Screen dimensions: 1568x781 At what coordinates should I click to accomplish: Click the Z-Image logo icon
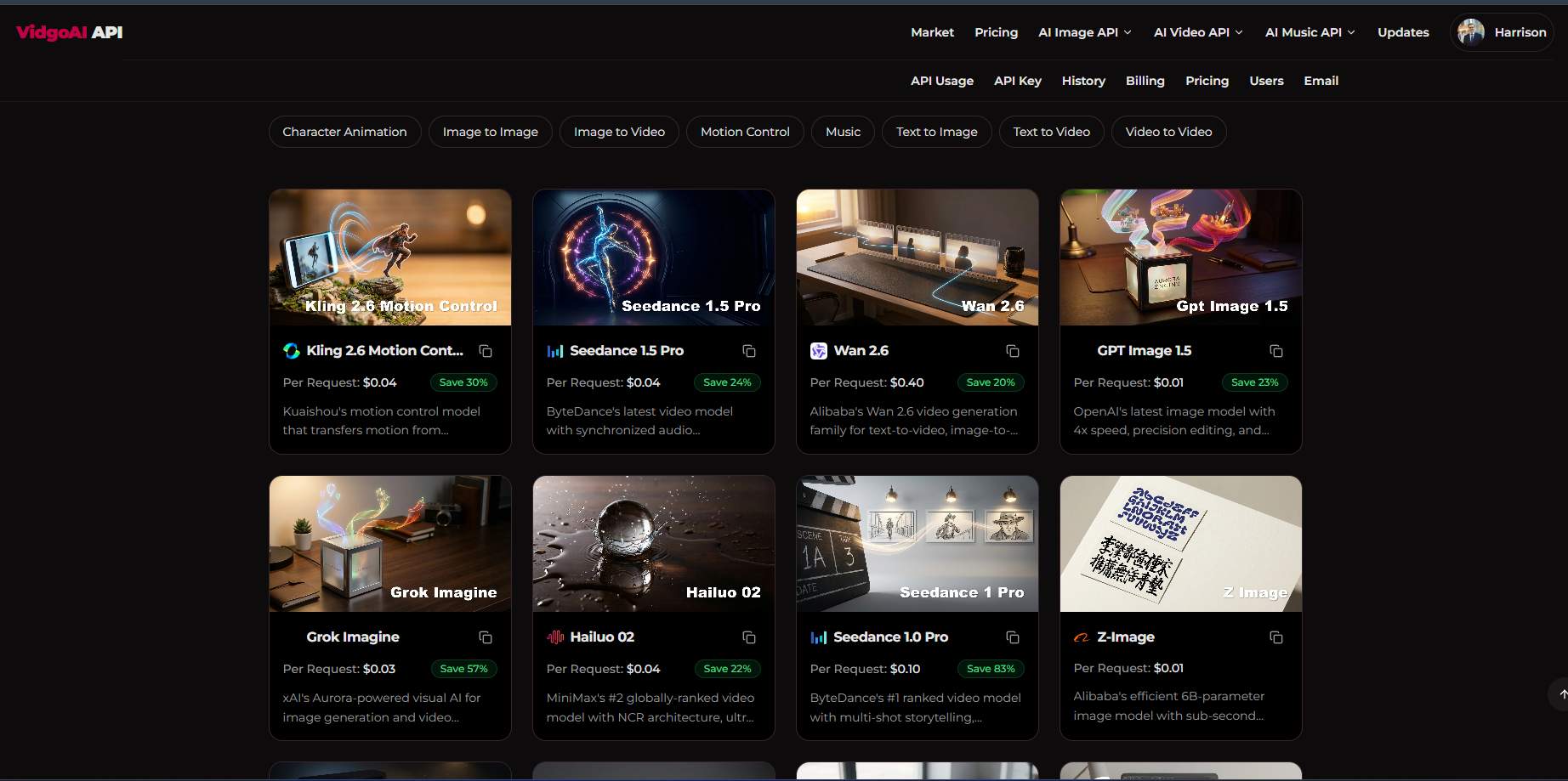(x=1081, y=637)
